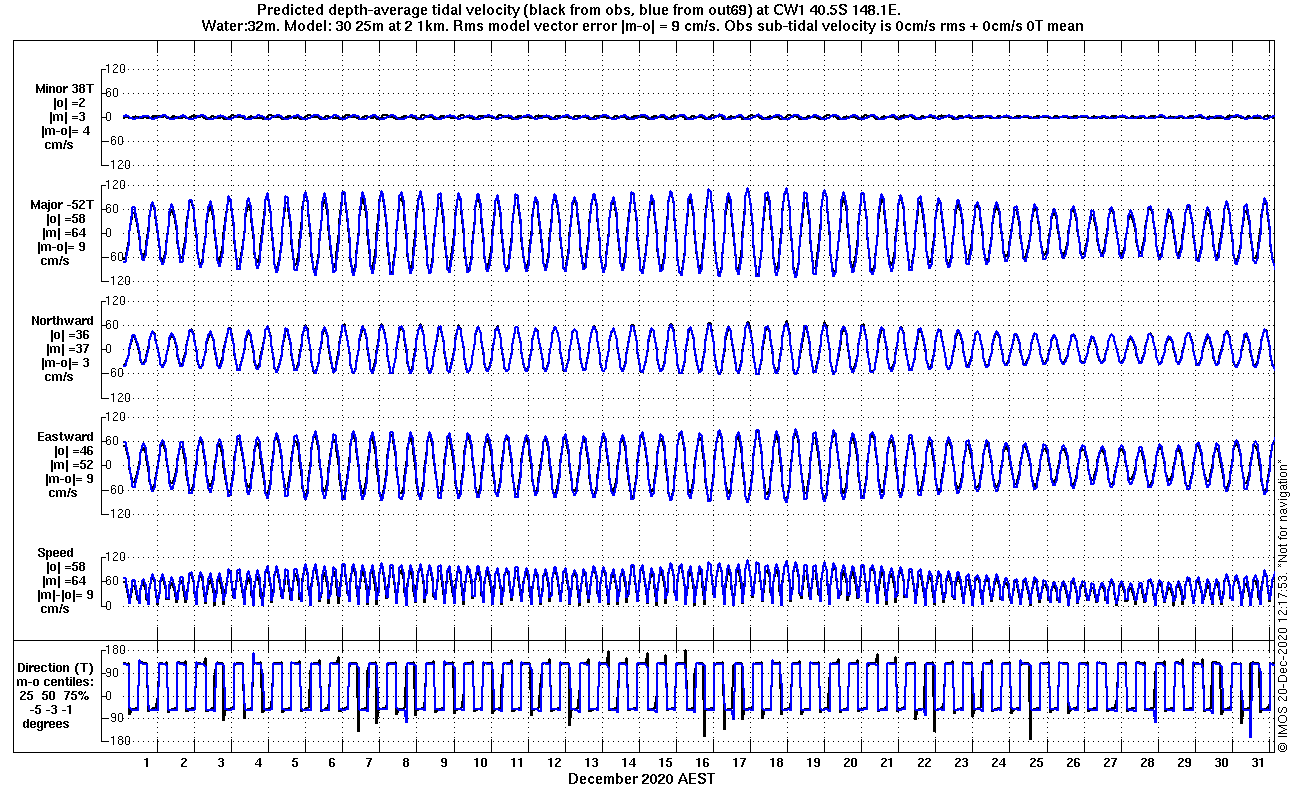Click the 'Eastward' panel label
This screenshot has height=800, width=1300.
click(65, 437)
